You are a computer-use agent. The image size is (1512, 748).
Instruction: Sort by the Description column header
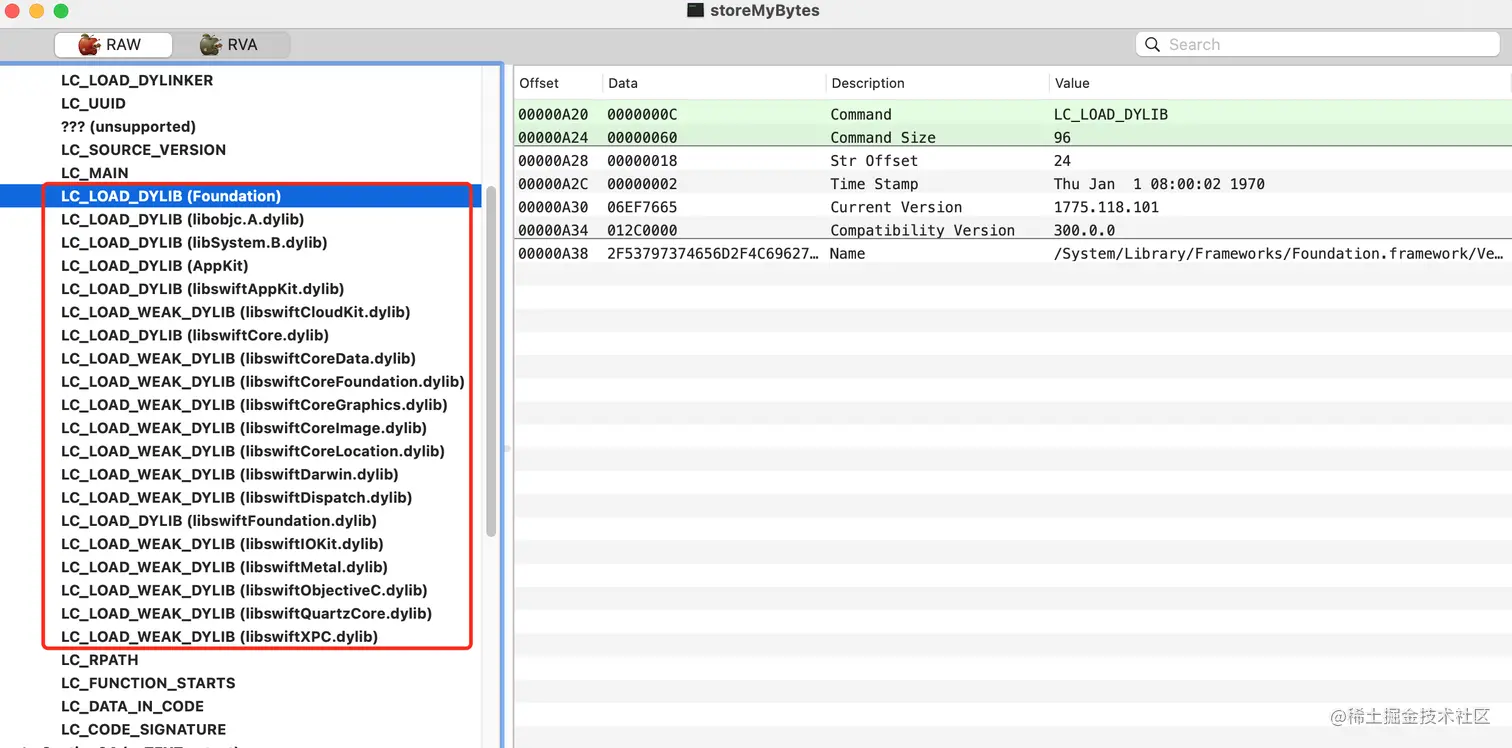pos(937,83)
